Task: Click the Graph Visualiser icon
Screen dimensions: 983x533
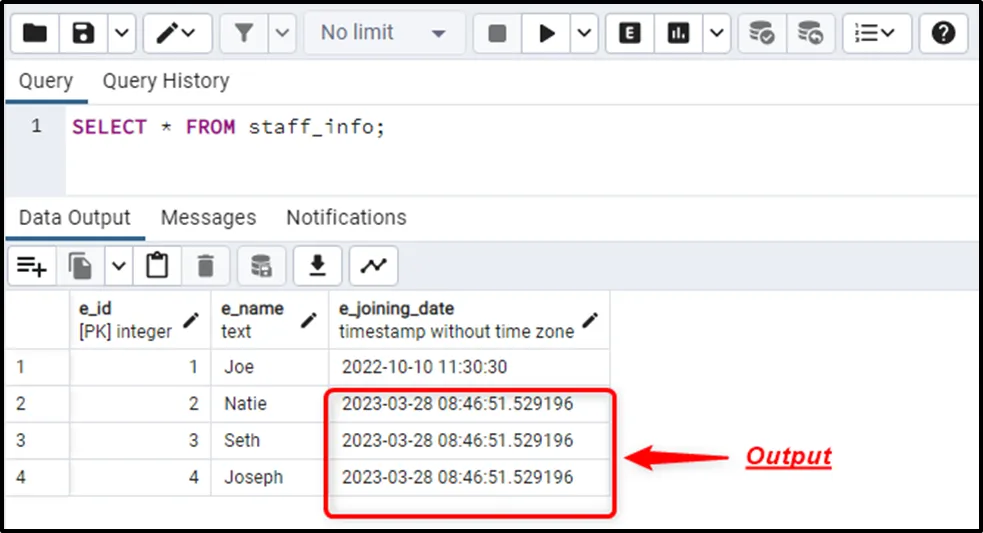Action: (373, 265)
